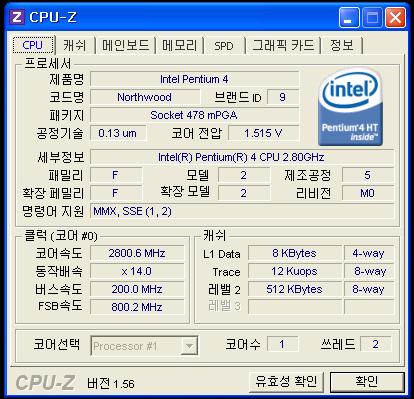Go to the 메모리 tab
414x399 pixels.
pos(180,45)
